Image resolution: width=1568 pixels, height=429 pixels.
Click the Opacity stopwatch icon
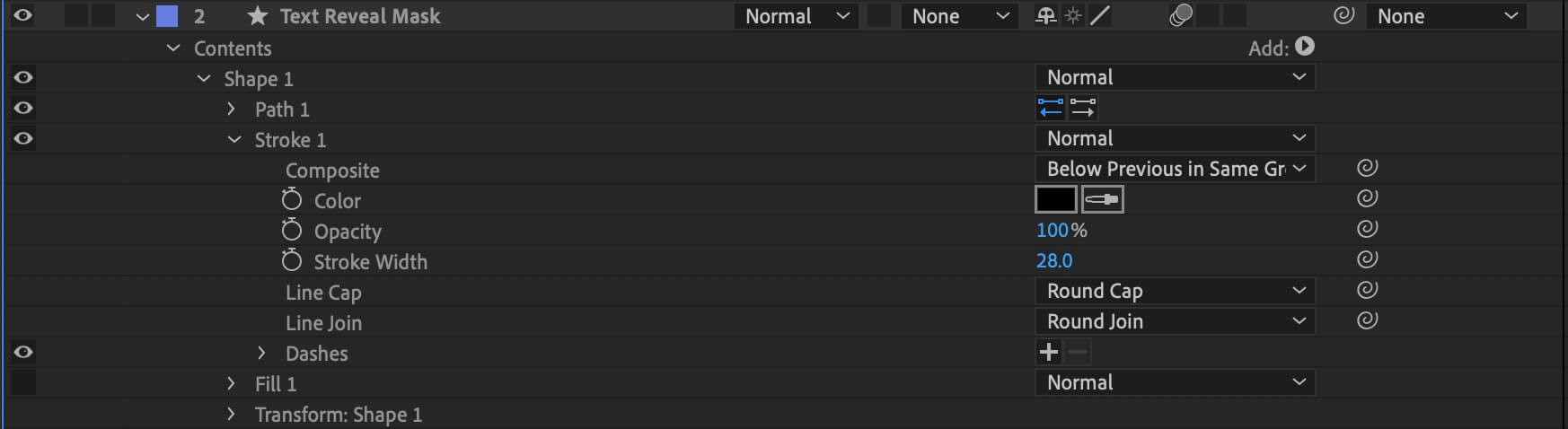pyautogui.click(x=291, y=230)
